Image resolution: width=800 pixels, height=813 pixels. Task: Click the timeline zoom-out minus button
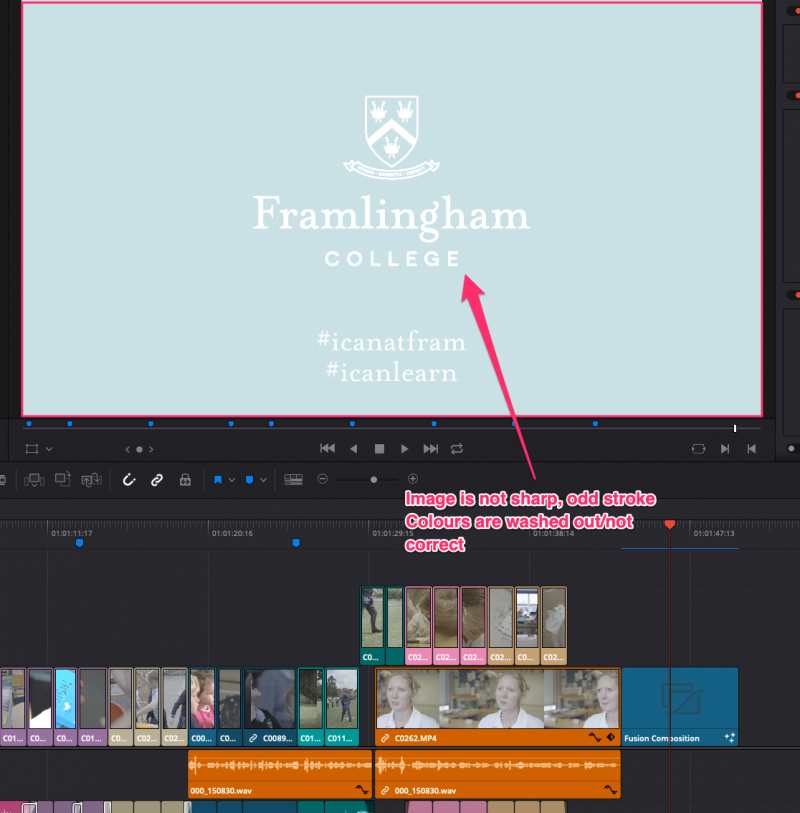(323, 479)
